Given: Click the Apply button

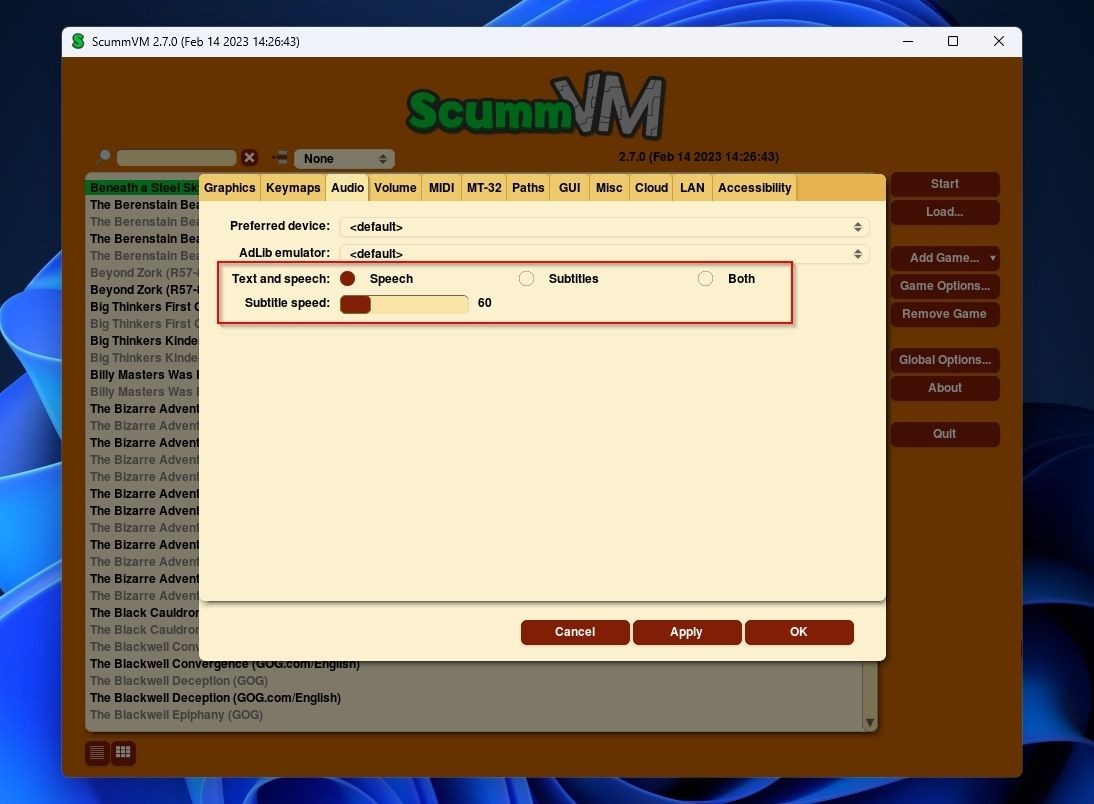Looking at the screenshot, I should point(687,632).
